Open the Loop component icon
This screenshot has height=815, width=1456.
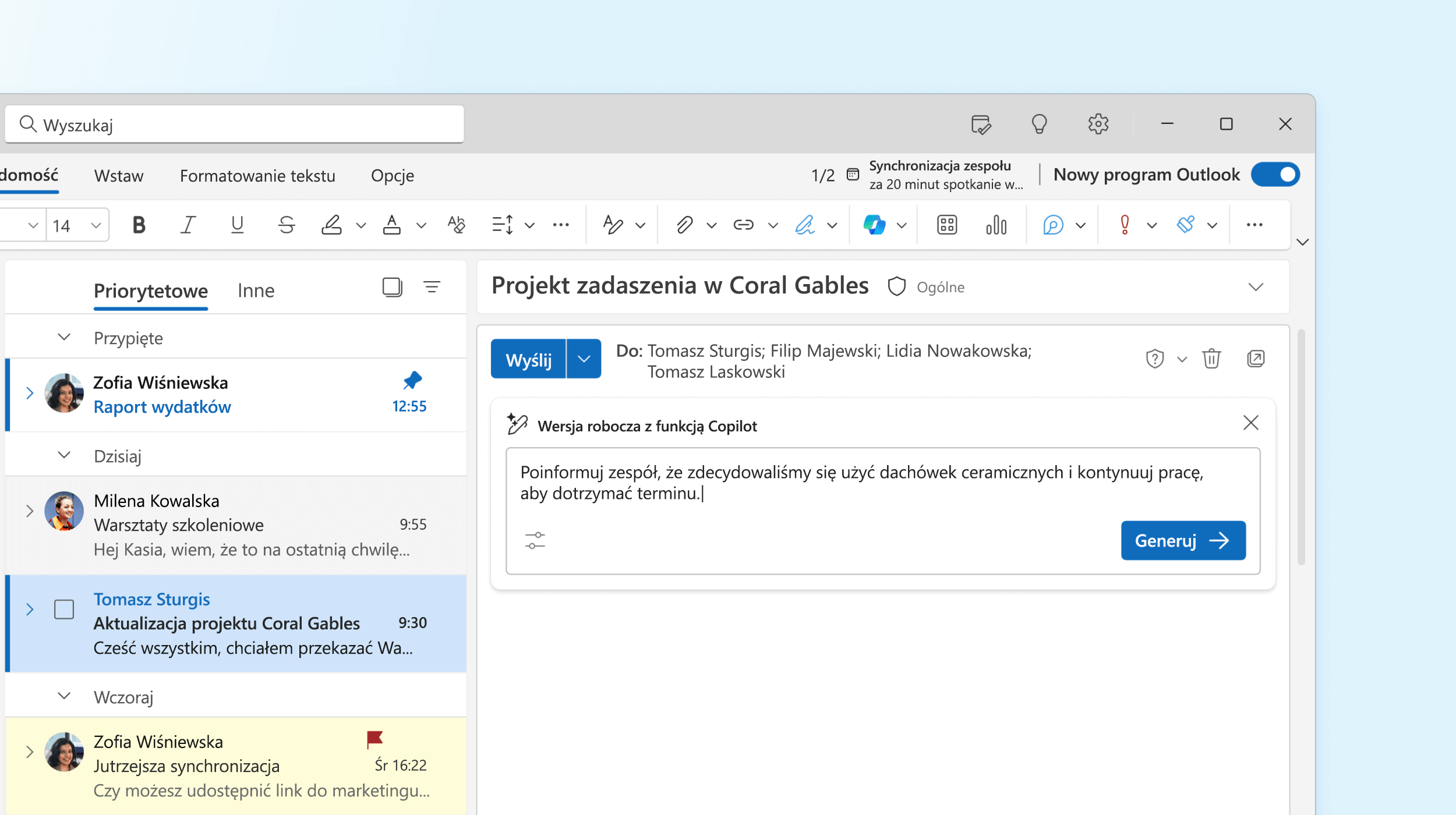coord(1053,225)
